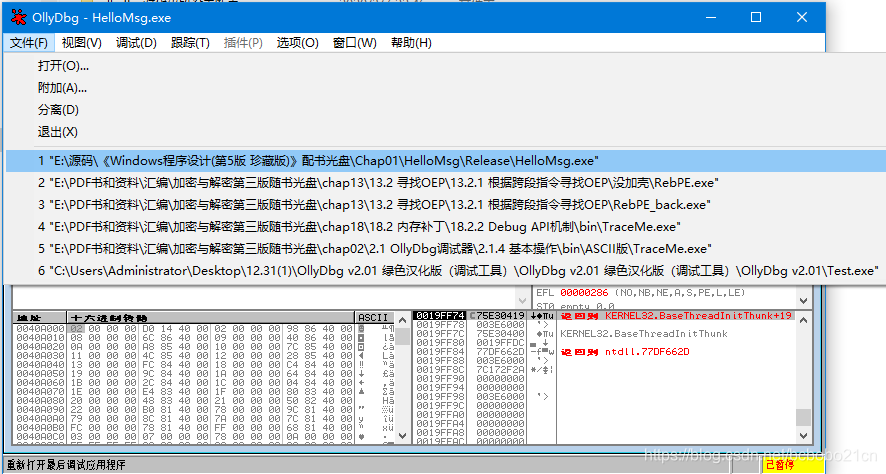Image resolution: width=886 pixels, height=474 pixels.
Task: Open the 插件(P) menu
Action: coord(243,43)
